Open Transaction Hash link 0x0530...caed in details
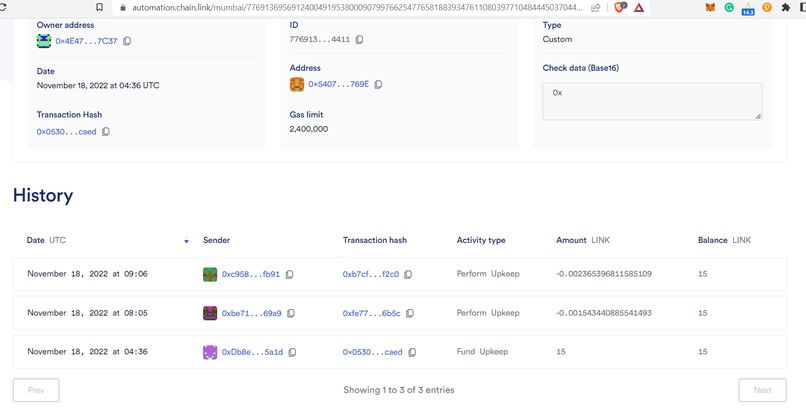This screenshot has height=418, width=806. click(x=66, y=132)
